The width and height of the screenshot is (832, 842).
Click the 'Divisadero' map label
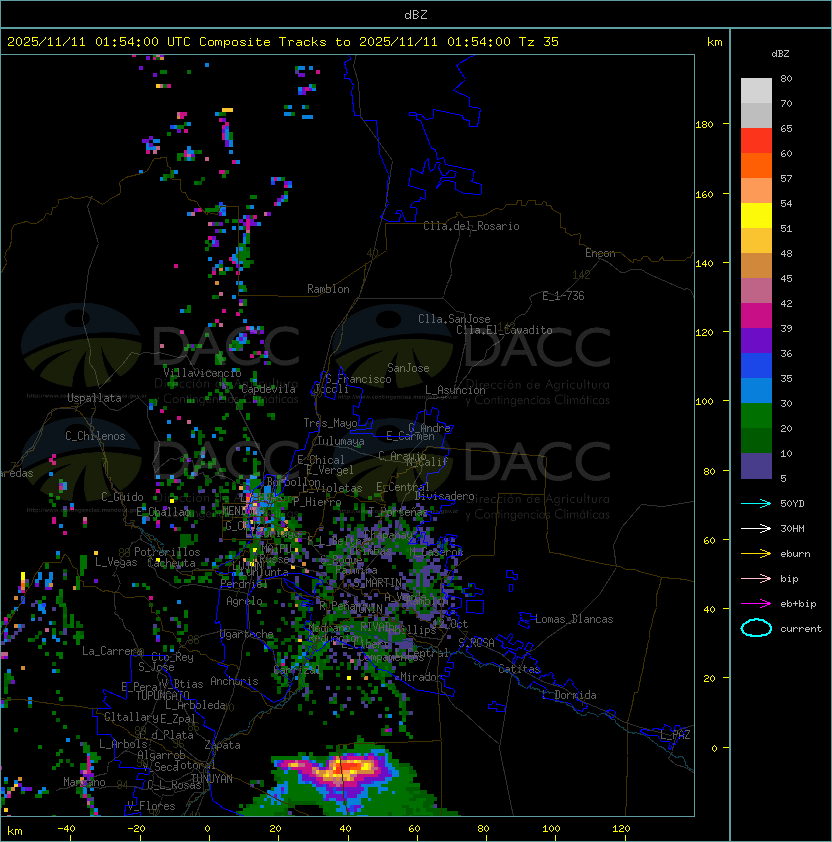445,496
